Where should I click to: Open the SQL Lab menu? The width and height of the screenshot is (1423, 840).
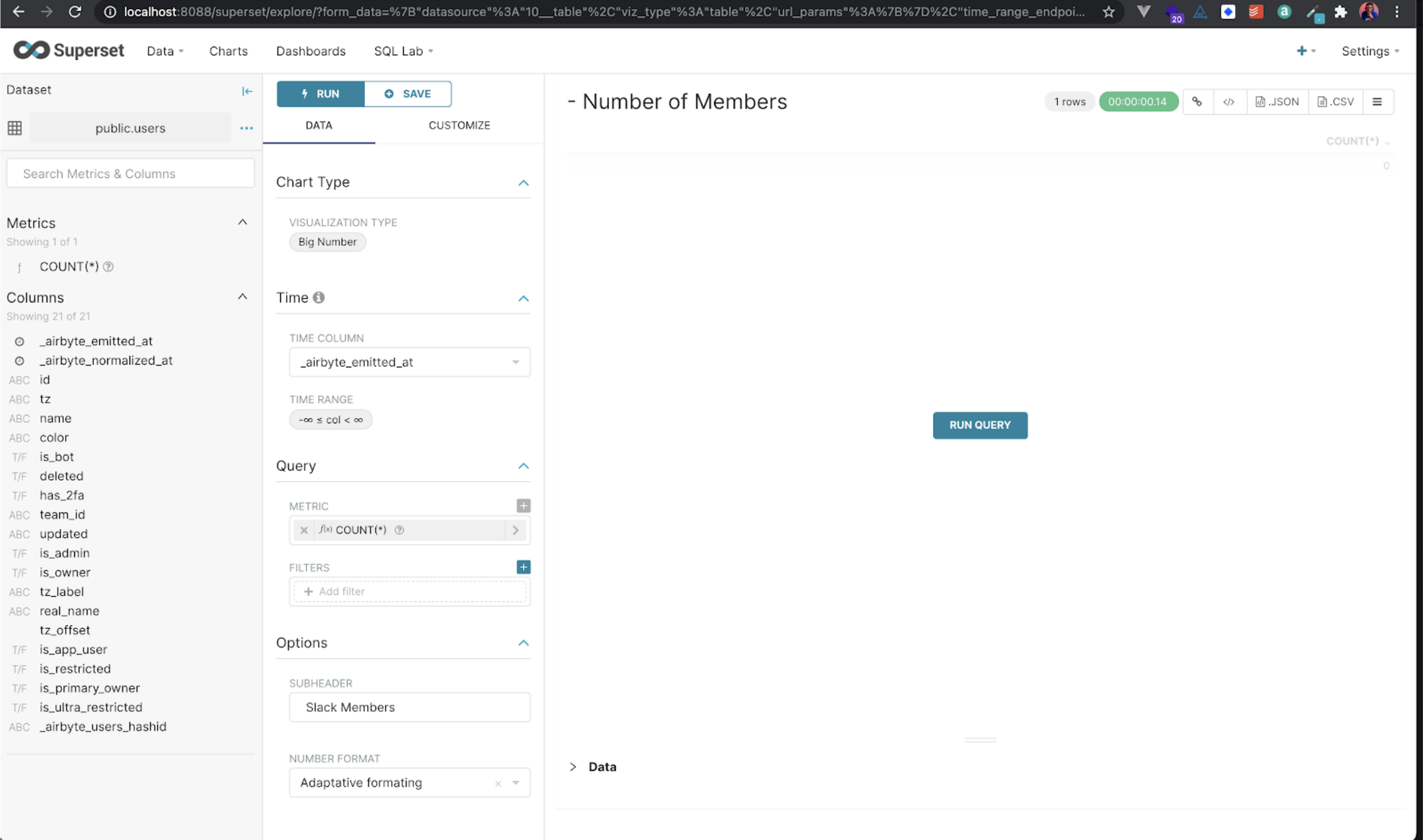coord(403,51)
